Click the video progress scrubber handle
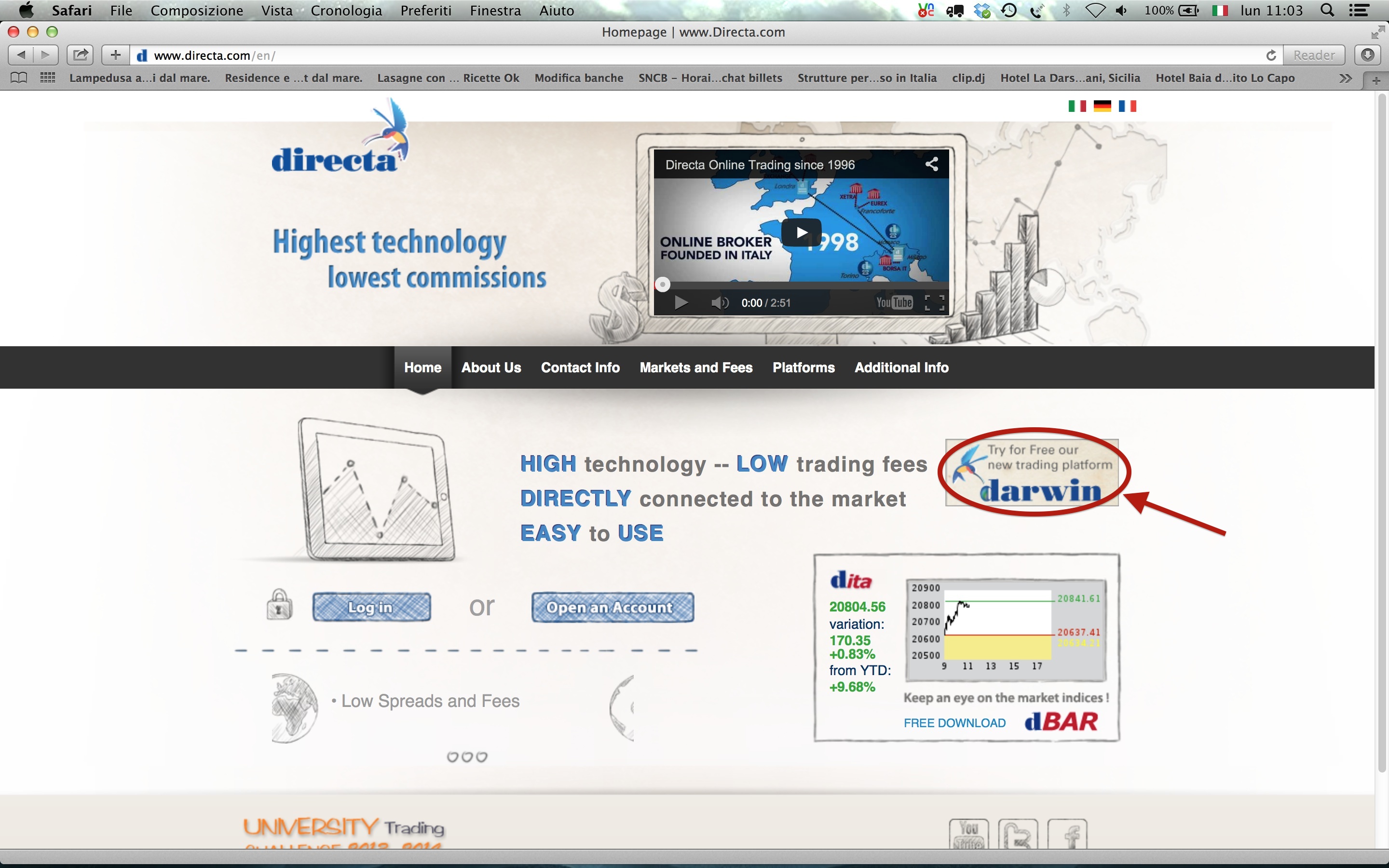1389x868 pixels. (662, 285)
